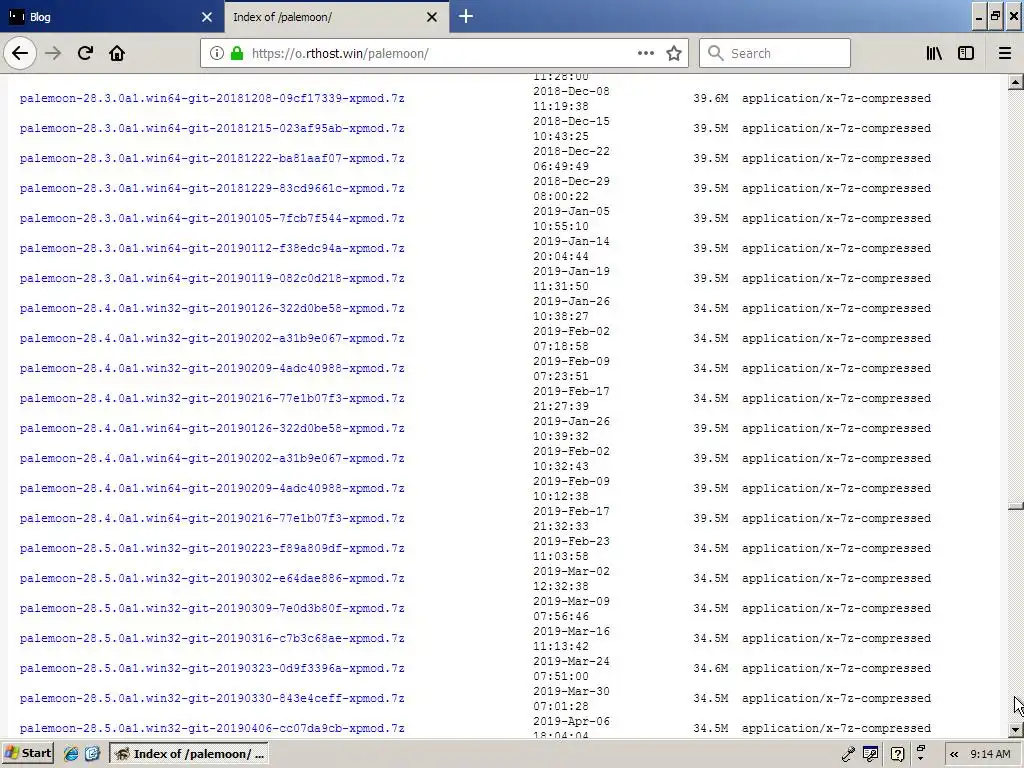Switch to the Blog tab
Image resolution: width=1024 pixels, height=768 pixels.
point(111,16)
